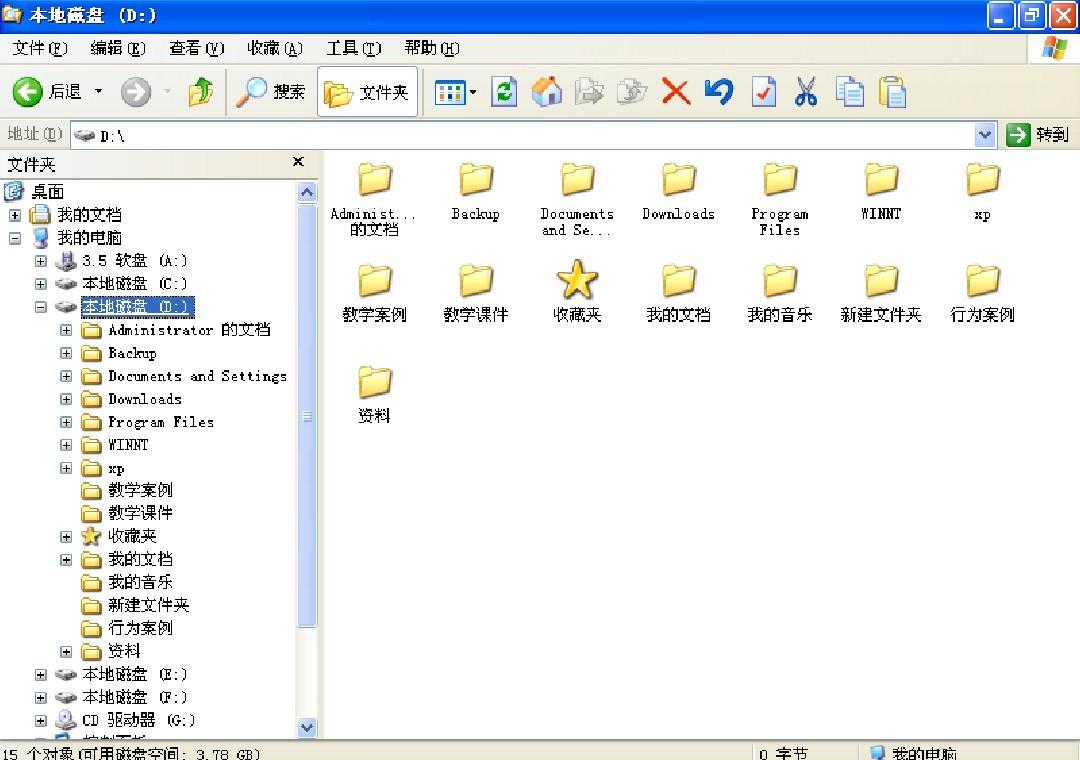Select Documents and Se... folder icon
This screenshot has height=760, width=1080.
point(577,181)
